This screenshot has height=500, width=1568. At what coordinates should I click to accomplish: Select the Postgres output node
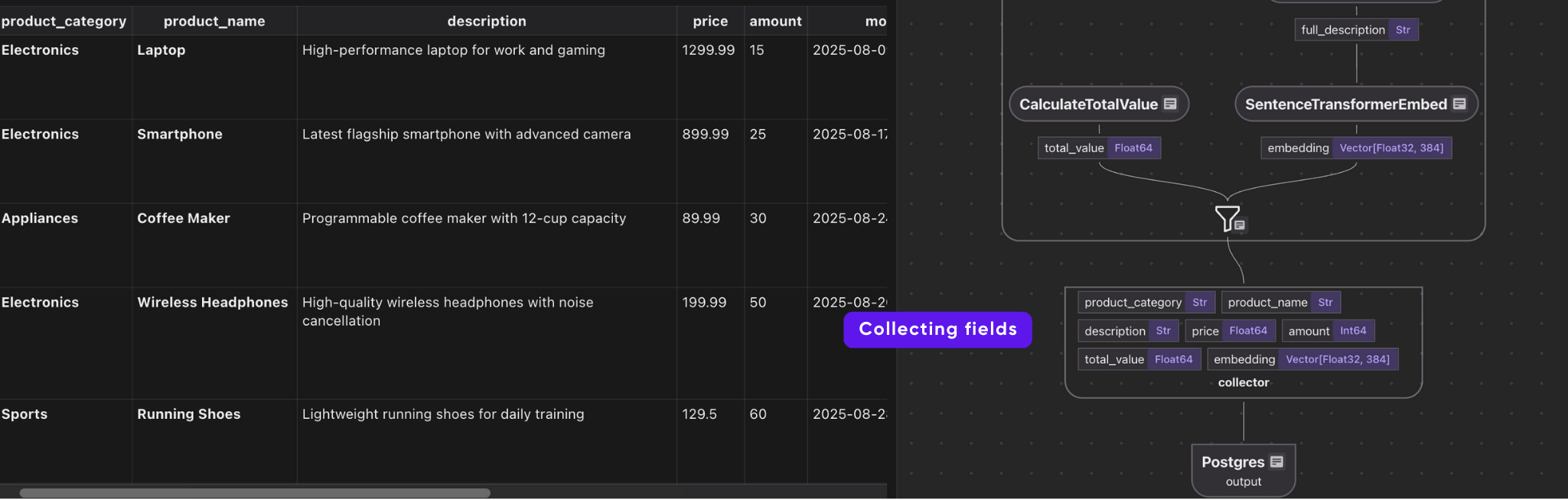pos(1243,470)
